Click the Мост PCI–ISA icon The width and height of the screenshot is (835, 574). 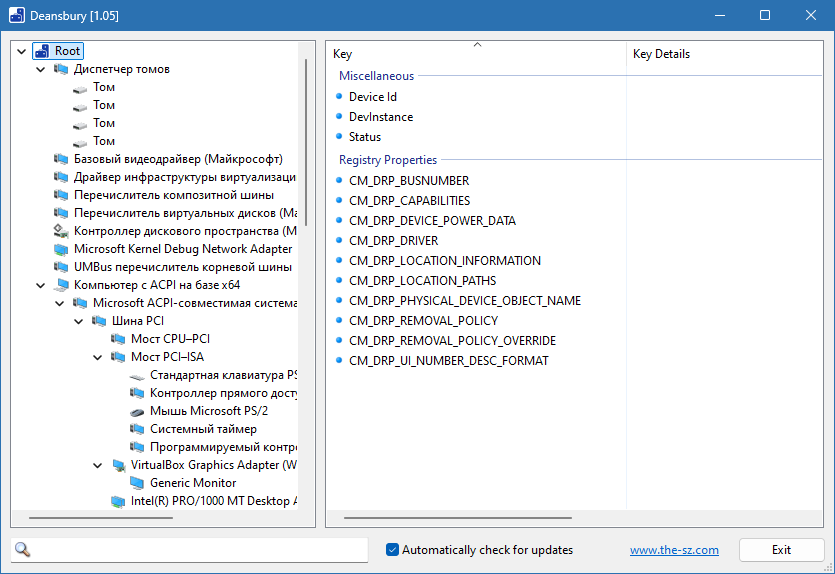pos(118,357)
